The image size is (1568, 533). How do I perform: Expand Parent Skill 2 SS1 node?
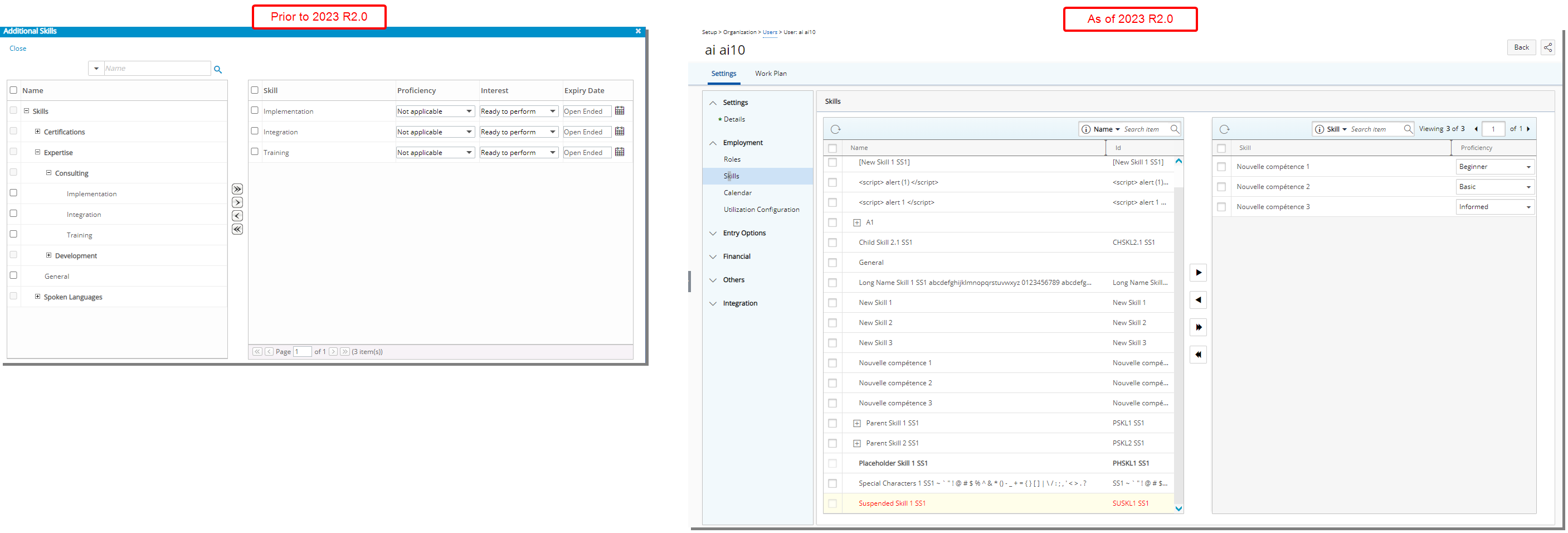pos(857,443)
